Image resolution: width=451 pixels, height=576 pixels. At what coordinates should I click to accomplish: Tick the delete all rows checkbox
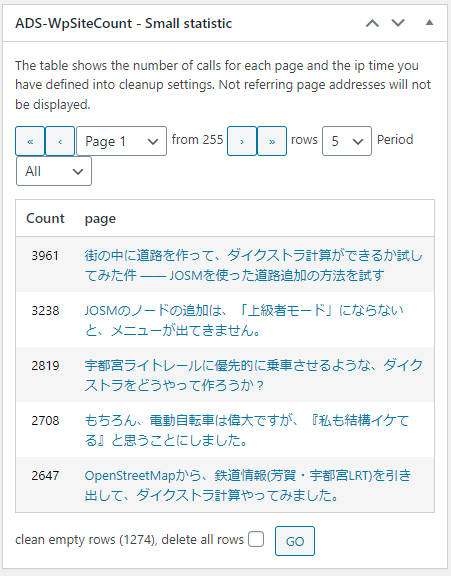click(x=256, y=540)
